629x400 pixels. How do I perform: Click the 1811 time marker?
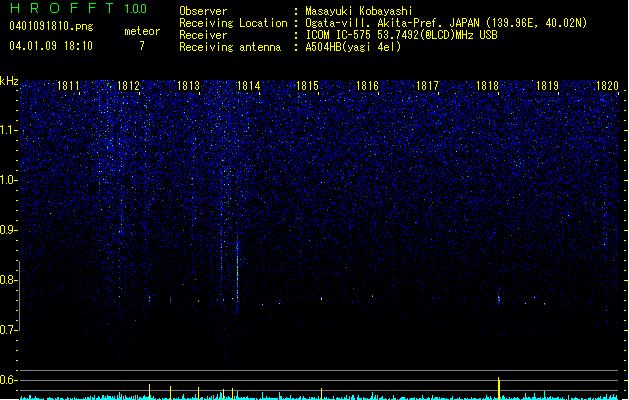click(68, 86)
